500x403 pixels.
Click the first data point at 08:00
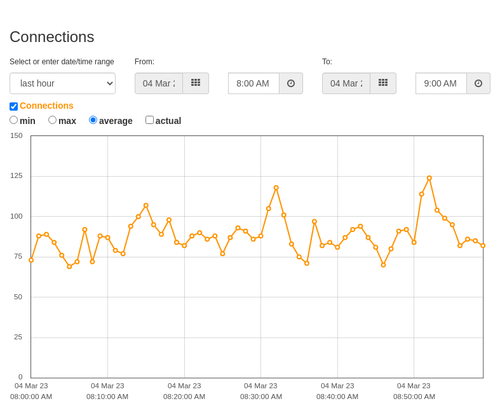coord(31,260)
